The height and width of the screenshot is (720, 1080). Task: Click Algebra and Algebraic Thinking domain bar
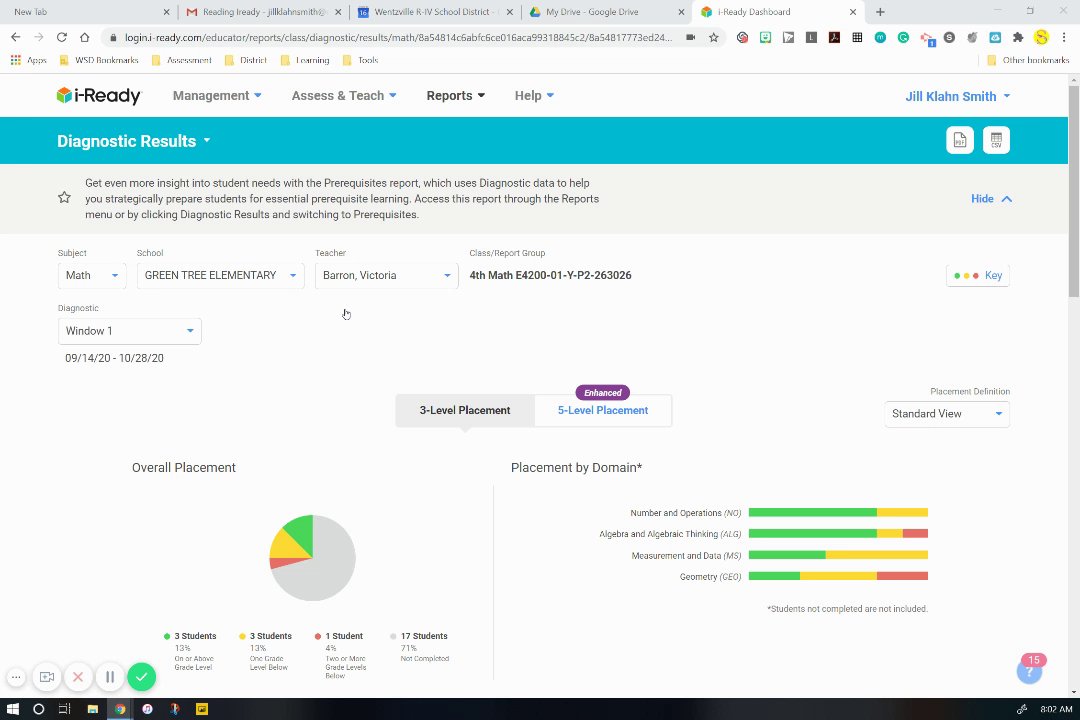coord(838,533)
